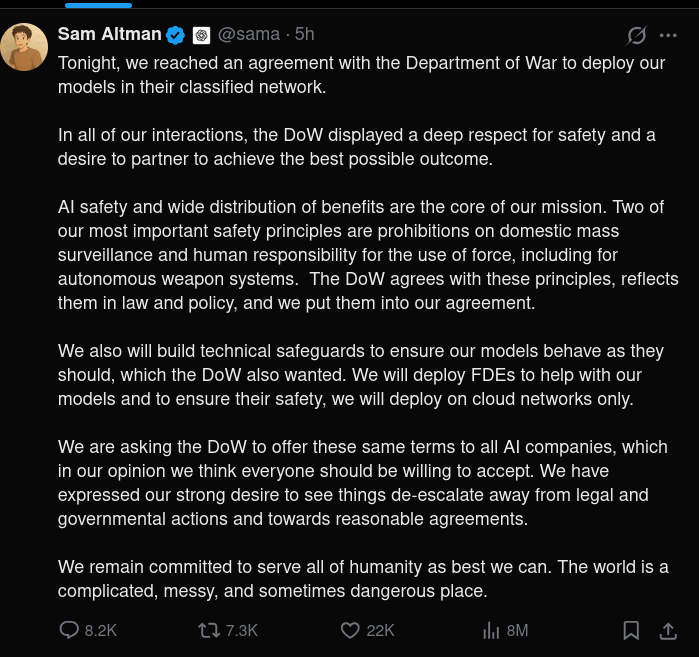Click the 'We remain committed to serve' paragraph

coord(363,579)
